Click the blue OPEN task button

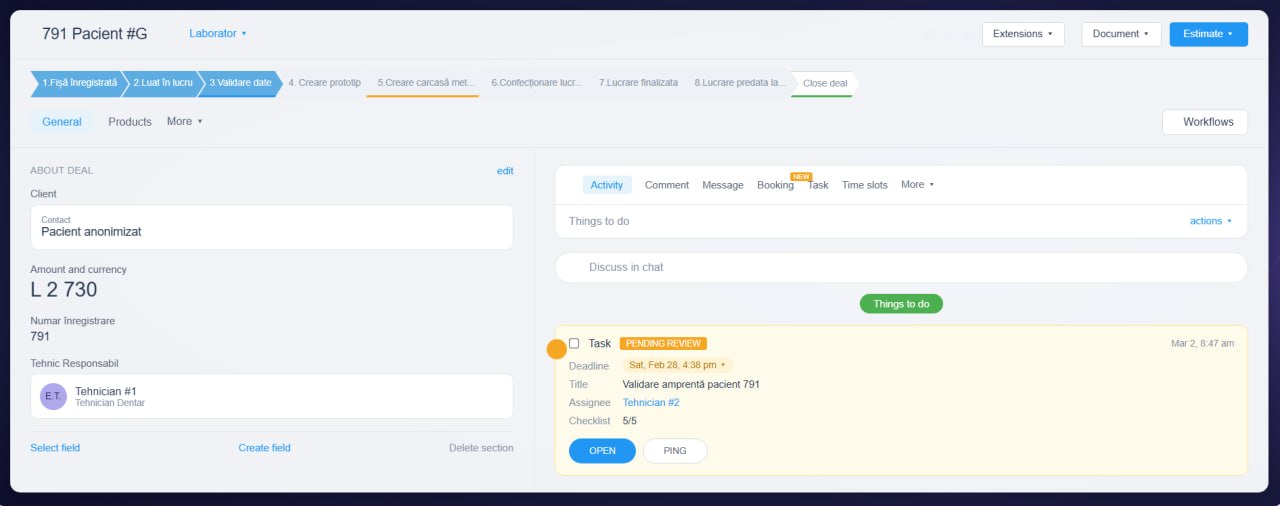(x=602, y=451)
